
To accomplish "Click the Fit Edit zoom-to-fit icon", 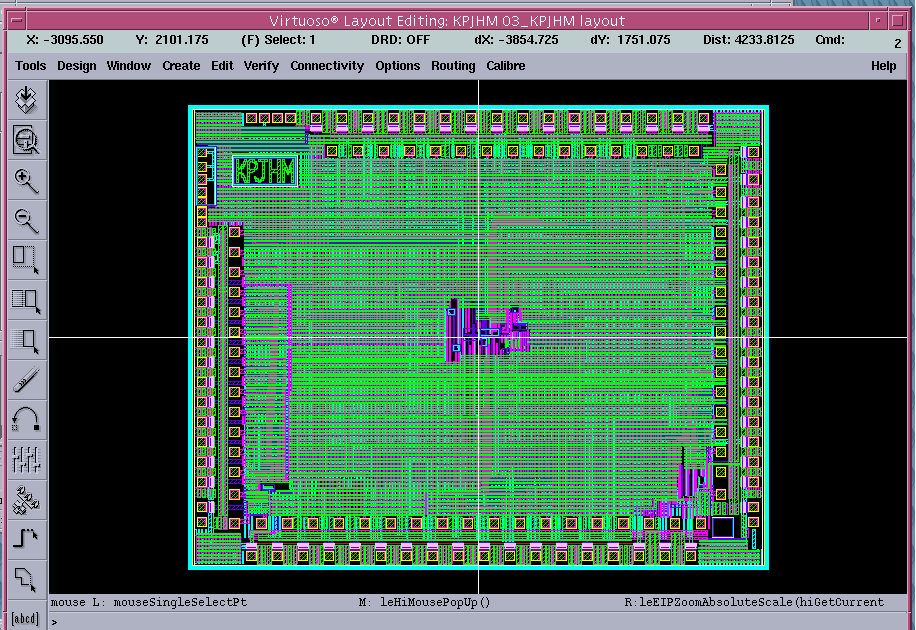I will (x=26, y=140).
